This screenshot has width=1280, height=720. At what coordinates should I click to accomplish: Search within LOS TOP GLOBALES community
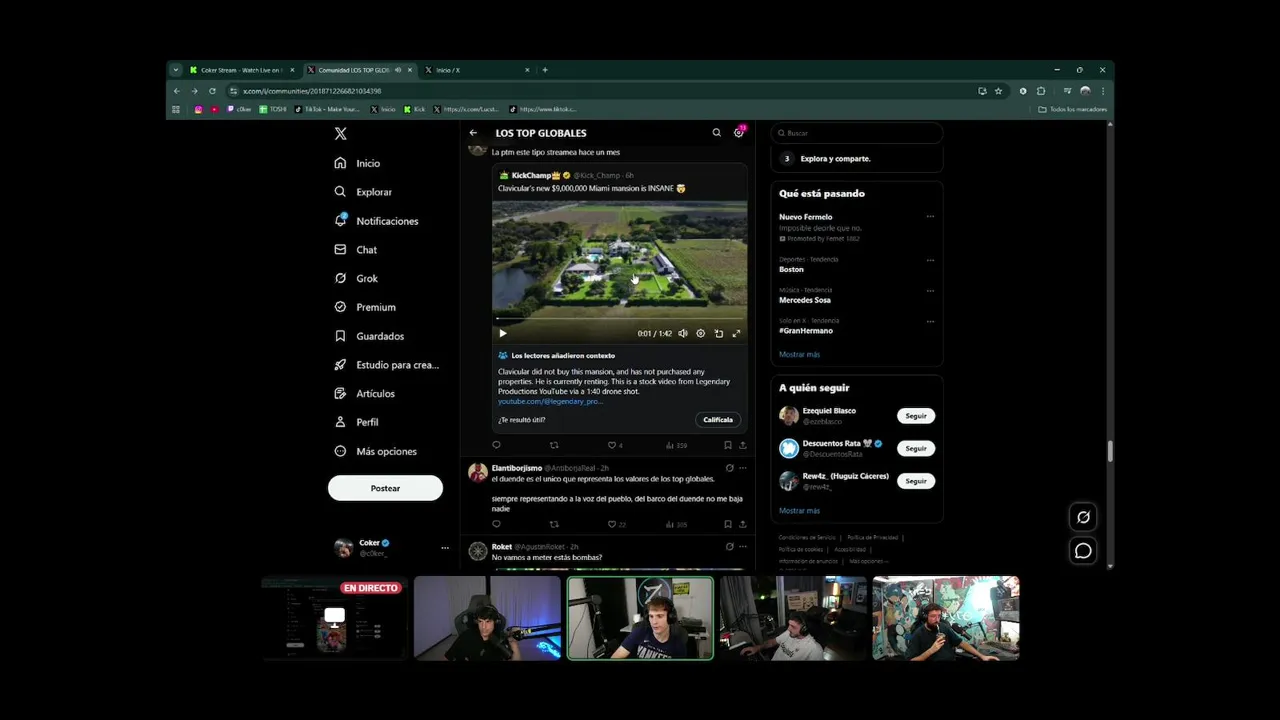pos(716,133)
